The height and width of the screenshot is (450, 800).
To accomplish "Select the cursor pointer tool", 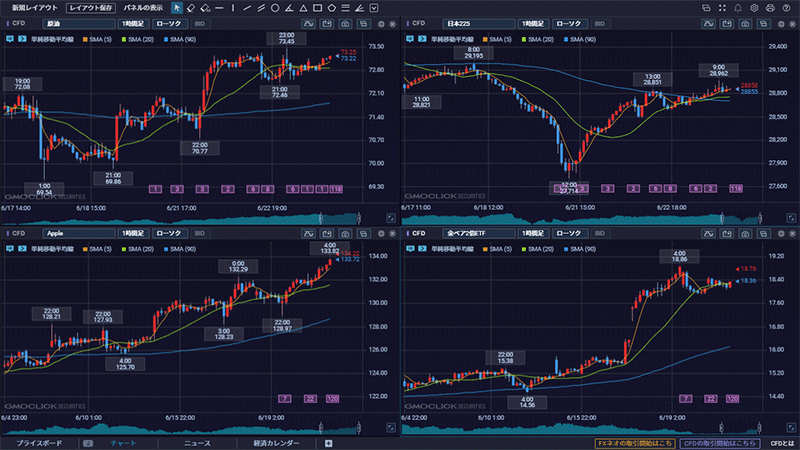I will pyautogui.click(x=177, y=7).
